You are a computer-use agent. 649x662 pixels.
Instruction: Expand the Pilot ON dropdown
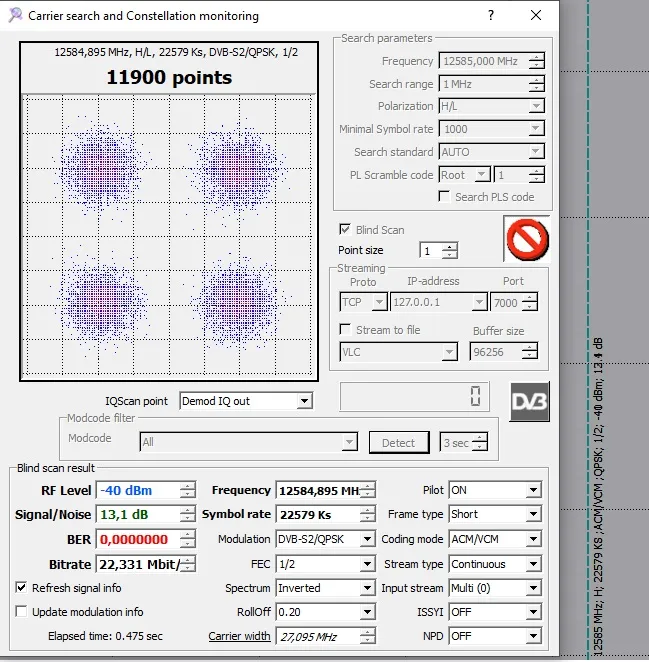(533, 490)
